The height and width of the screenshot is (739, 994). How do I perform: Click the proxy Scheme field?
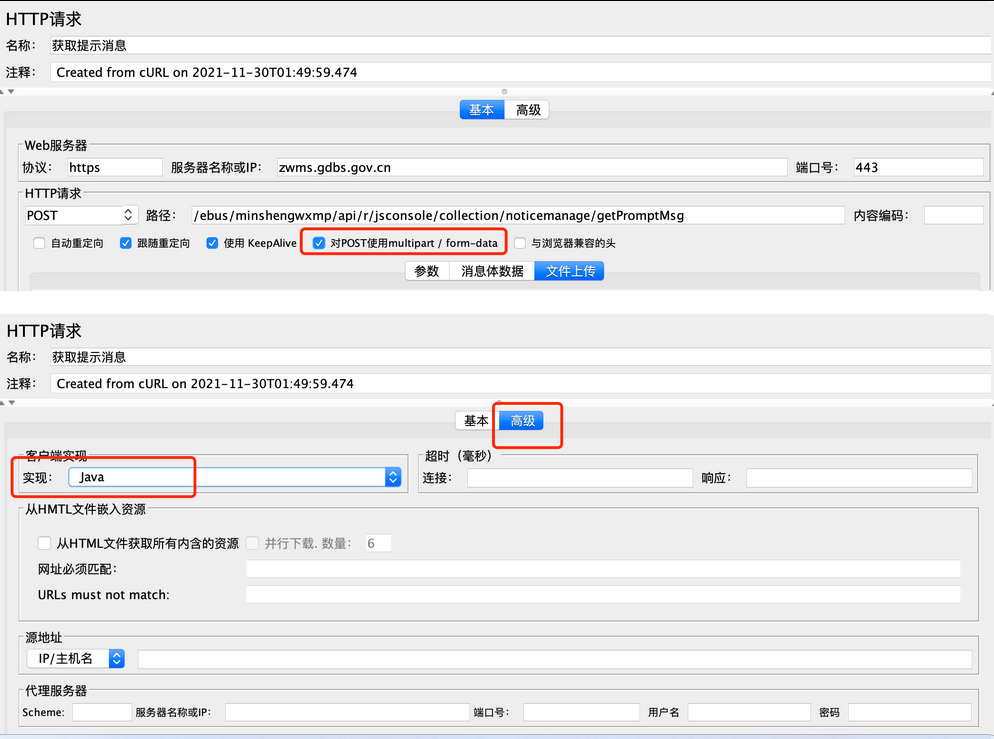pyautogui.click(x=101, y=712)
